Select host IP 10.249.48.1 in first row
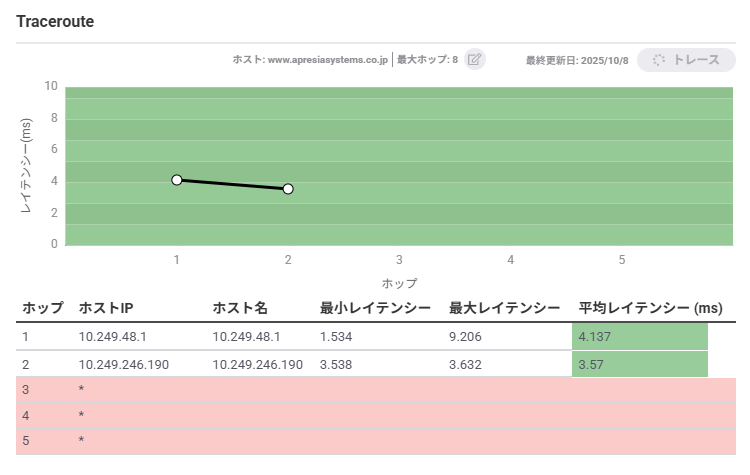The image size is (750, 475). coord(113,336)
